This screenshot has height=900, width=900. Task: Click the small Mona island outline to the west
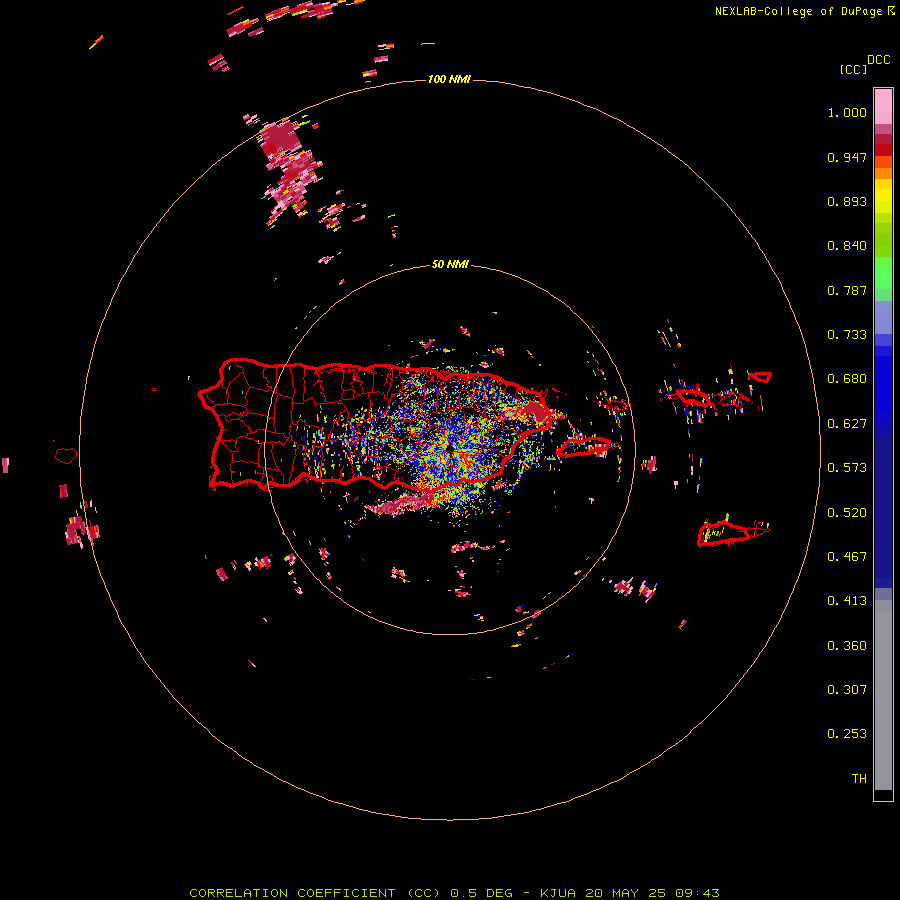[x=66, y=455]
